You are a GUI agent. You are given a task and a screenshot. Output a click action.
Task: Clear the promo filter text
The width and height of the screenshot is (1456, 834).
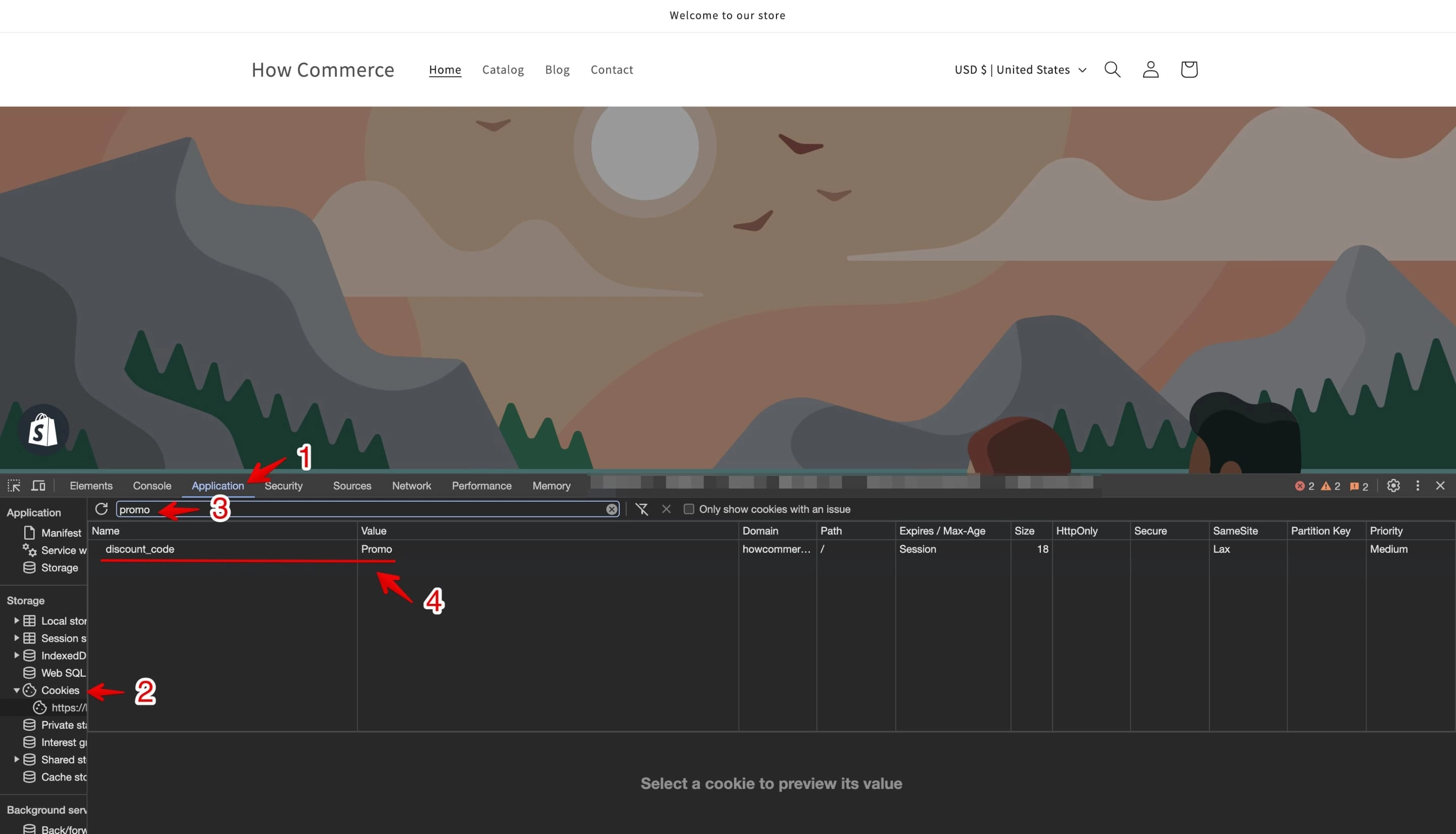(612, 509)
